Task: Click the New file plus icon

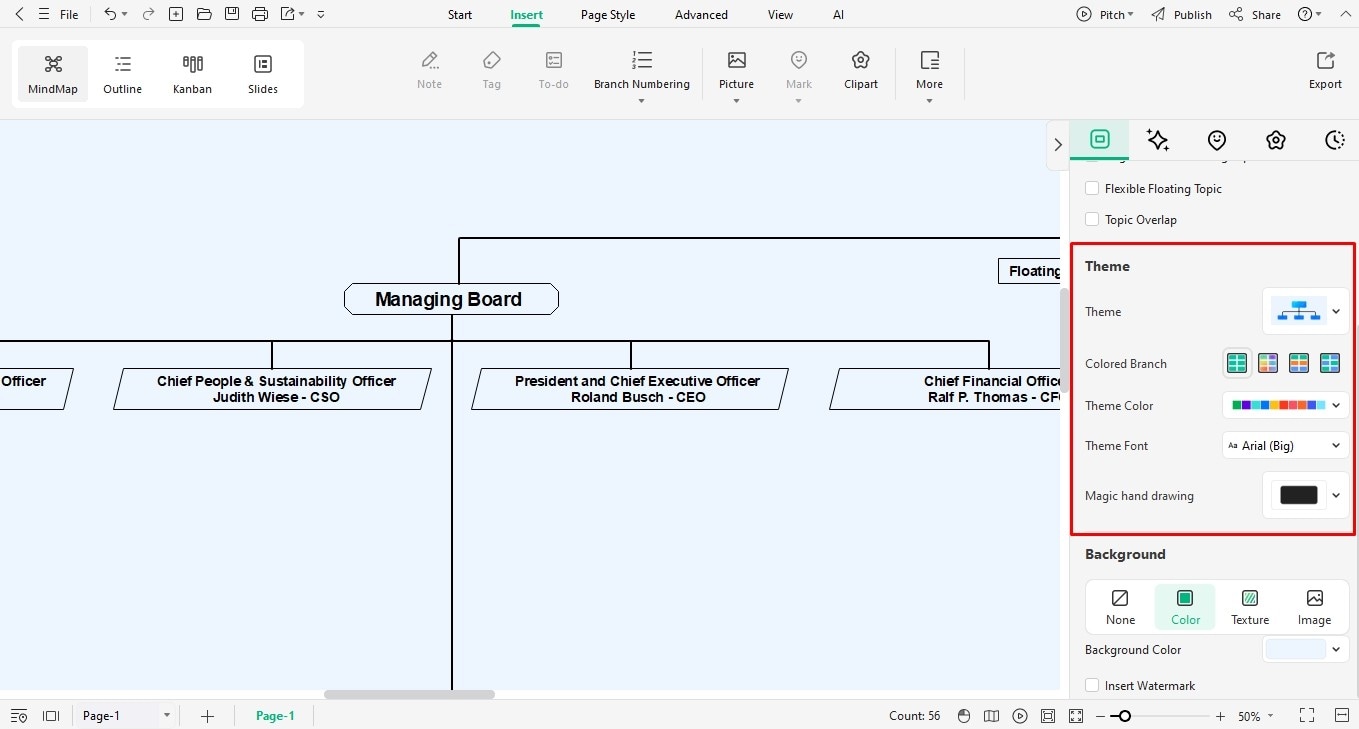Action: [176, 14]
